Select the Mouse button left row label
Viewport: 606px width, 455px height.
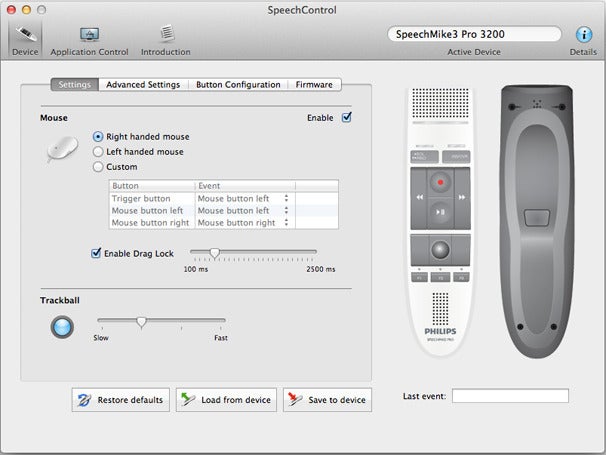tap(147, 211)
